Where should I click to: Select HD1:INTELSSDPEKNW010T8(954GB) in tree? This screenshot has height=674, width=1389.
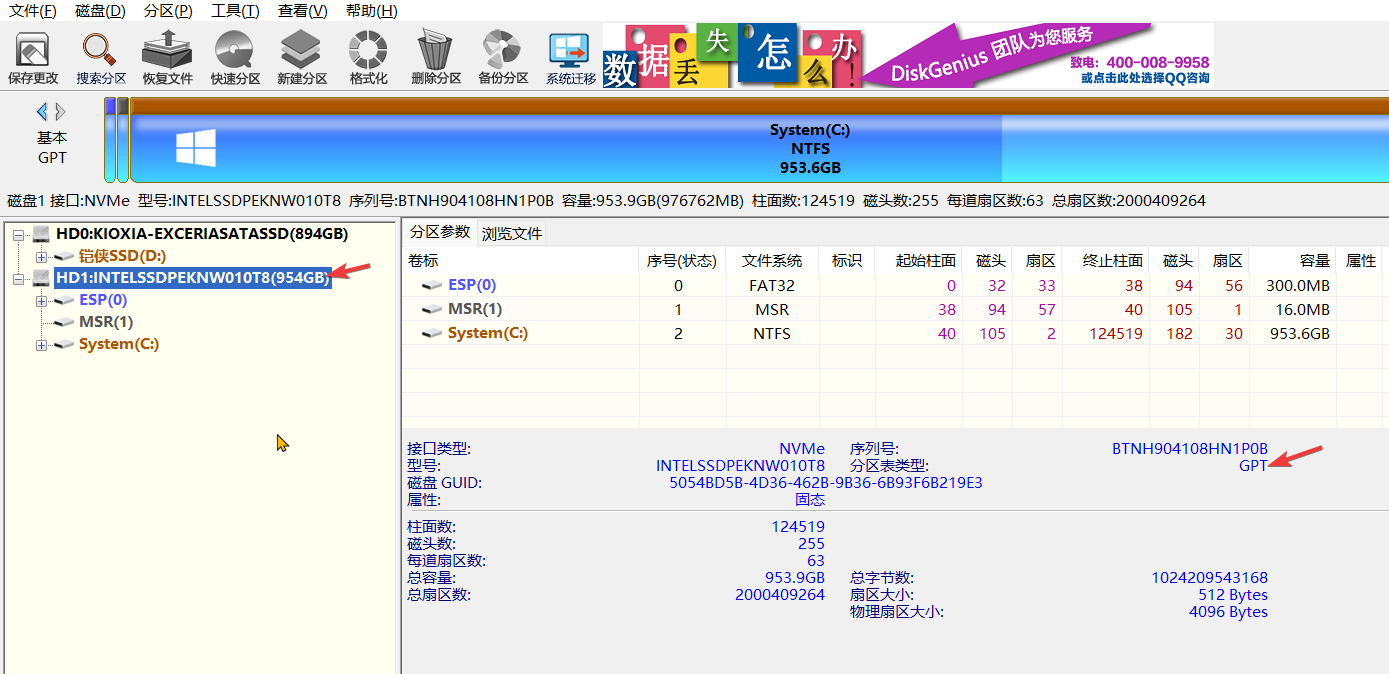[x=192, y=278]
